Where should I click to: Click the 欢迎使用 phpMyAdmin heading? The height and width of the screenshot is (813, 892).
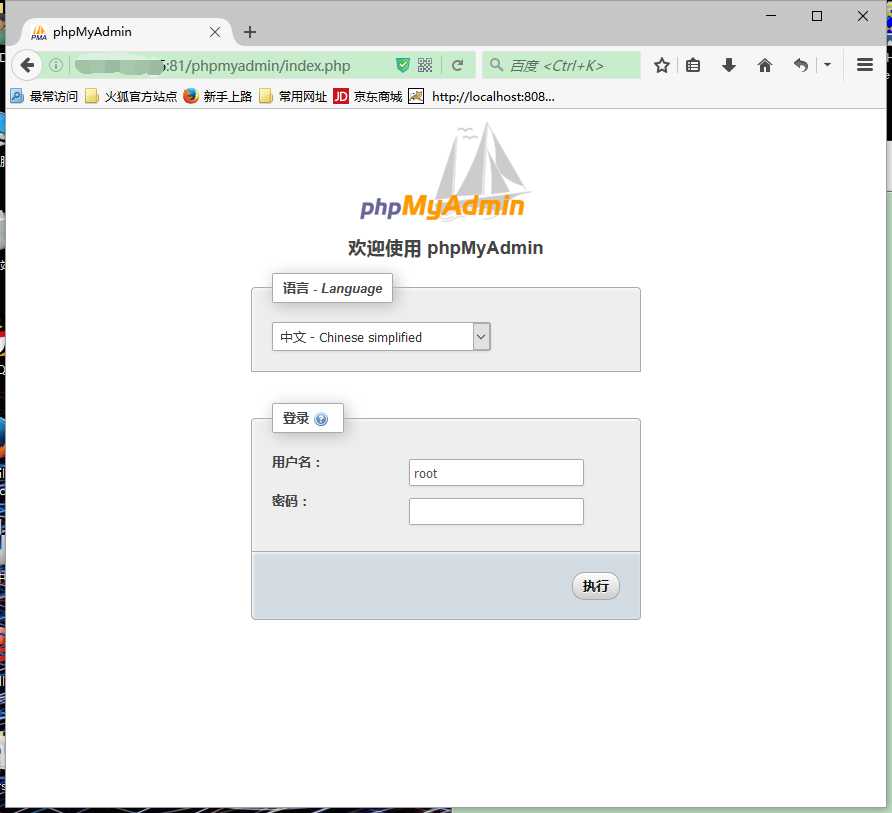pyautogui.click(x=445, y=248)
